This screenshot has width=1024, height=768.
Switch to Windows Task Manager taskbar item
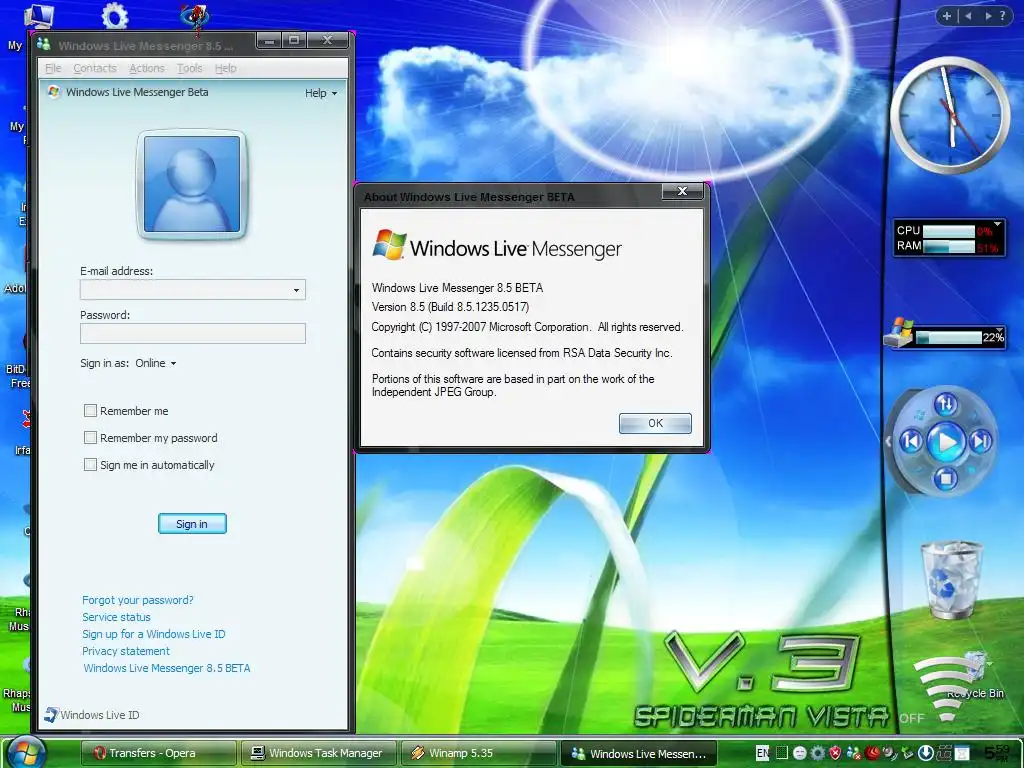click(x=319, y=753)
